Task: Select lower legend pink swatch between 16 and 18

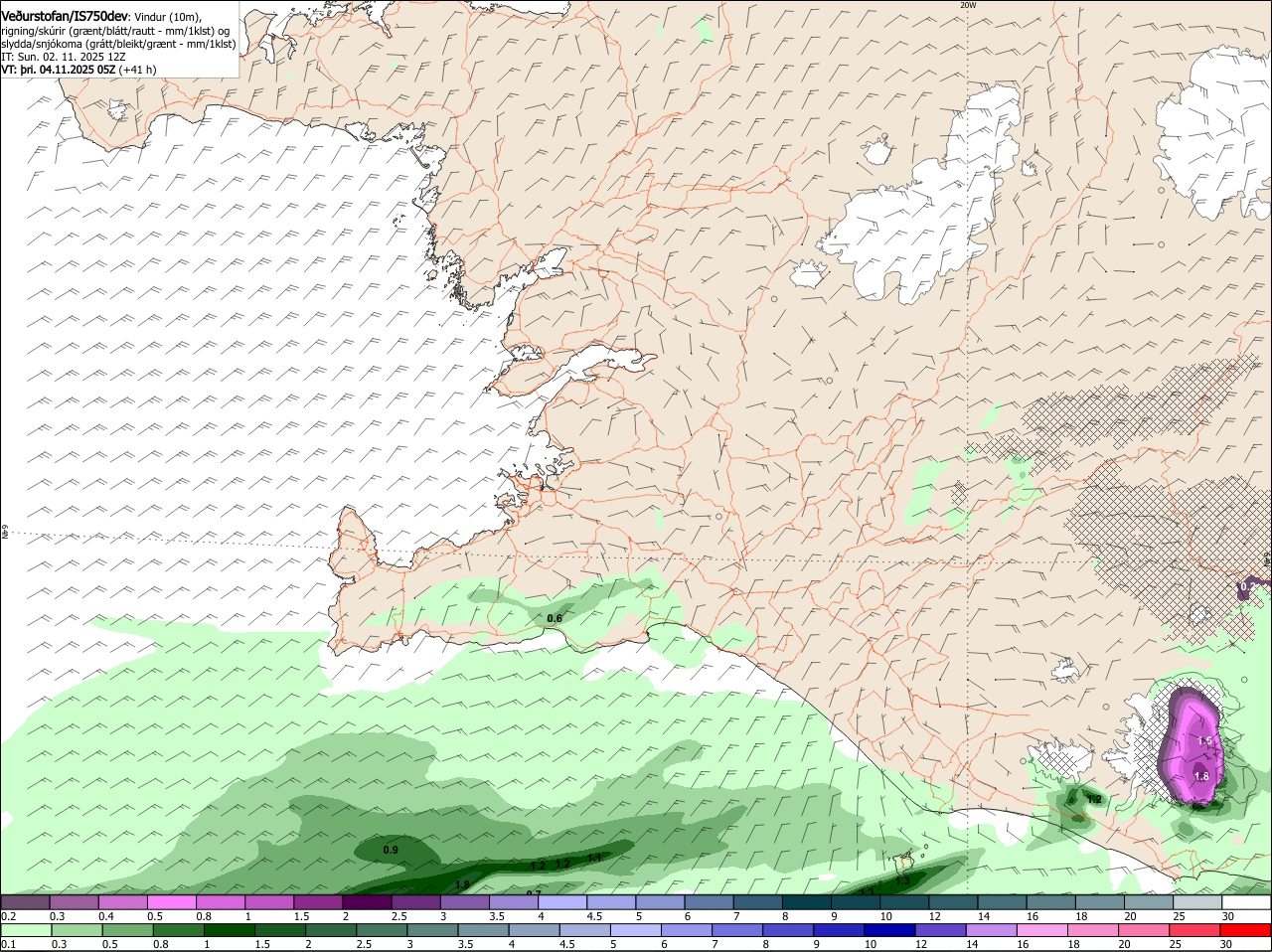Action: [1041, 930]
